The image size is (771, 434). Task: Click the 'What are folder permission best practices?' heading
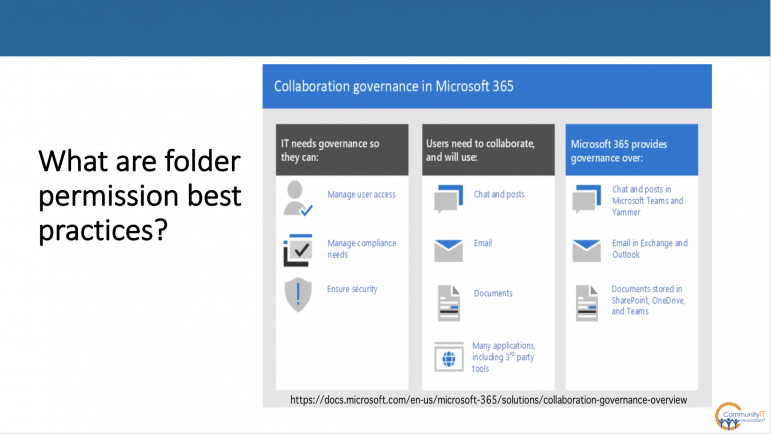click(140, 195)
